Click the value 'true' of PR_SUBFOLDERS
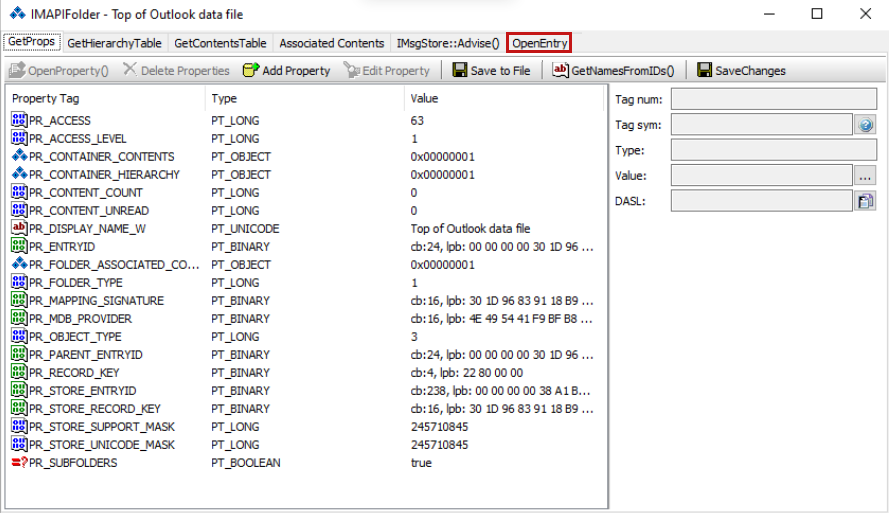Viewport: 889px width, 513px height. point(421,463)
